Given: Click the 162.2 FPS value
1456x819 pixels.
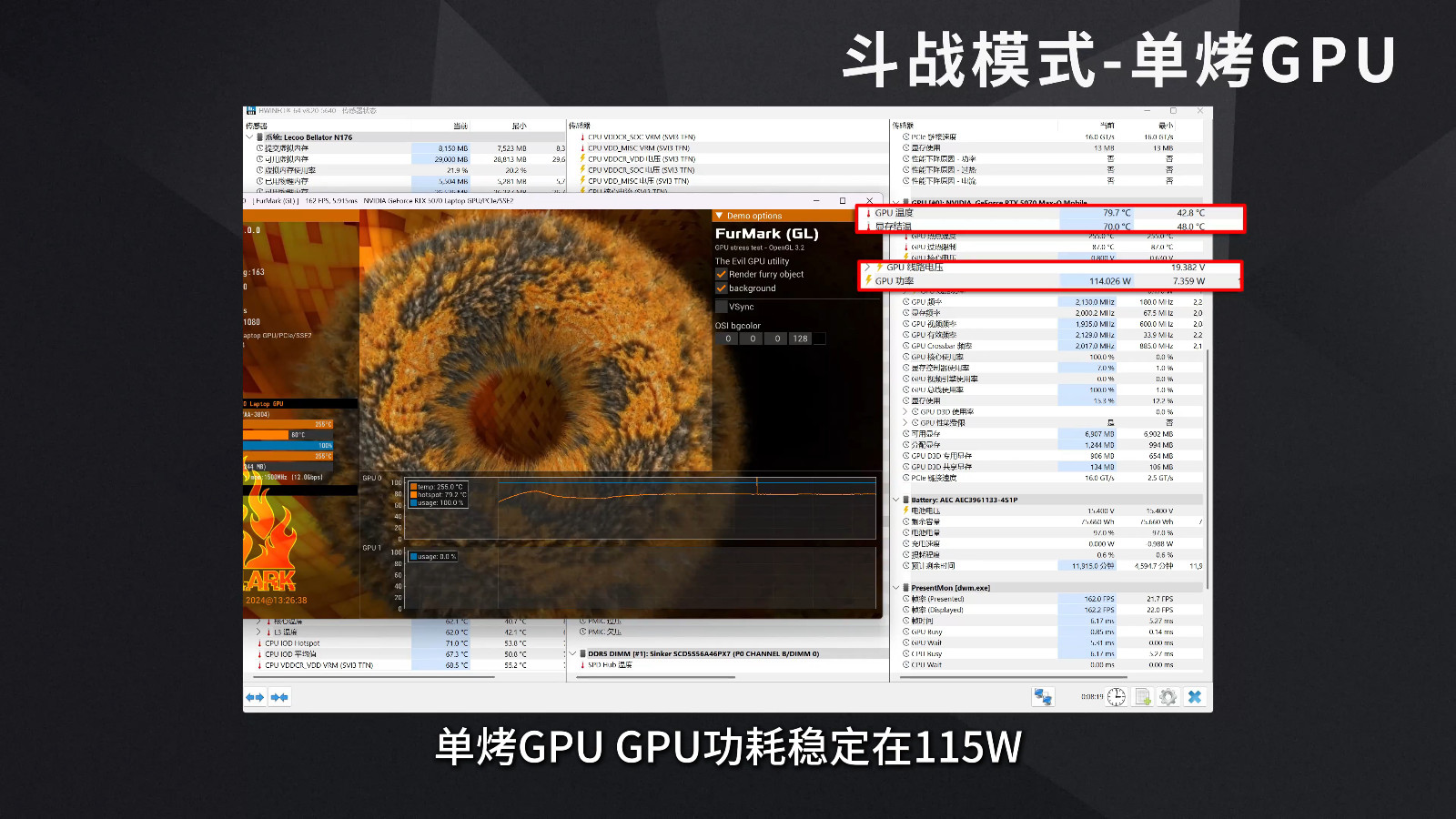Looking at the screenshot, I should tap(1099, 610).
